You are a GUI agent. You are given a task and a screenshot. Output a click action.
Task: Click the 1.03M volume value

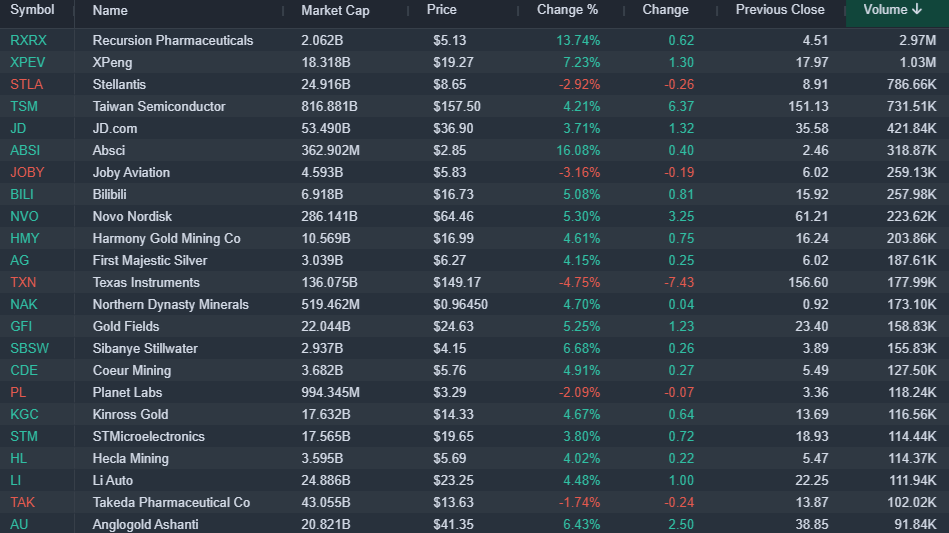pos(918,62)
